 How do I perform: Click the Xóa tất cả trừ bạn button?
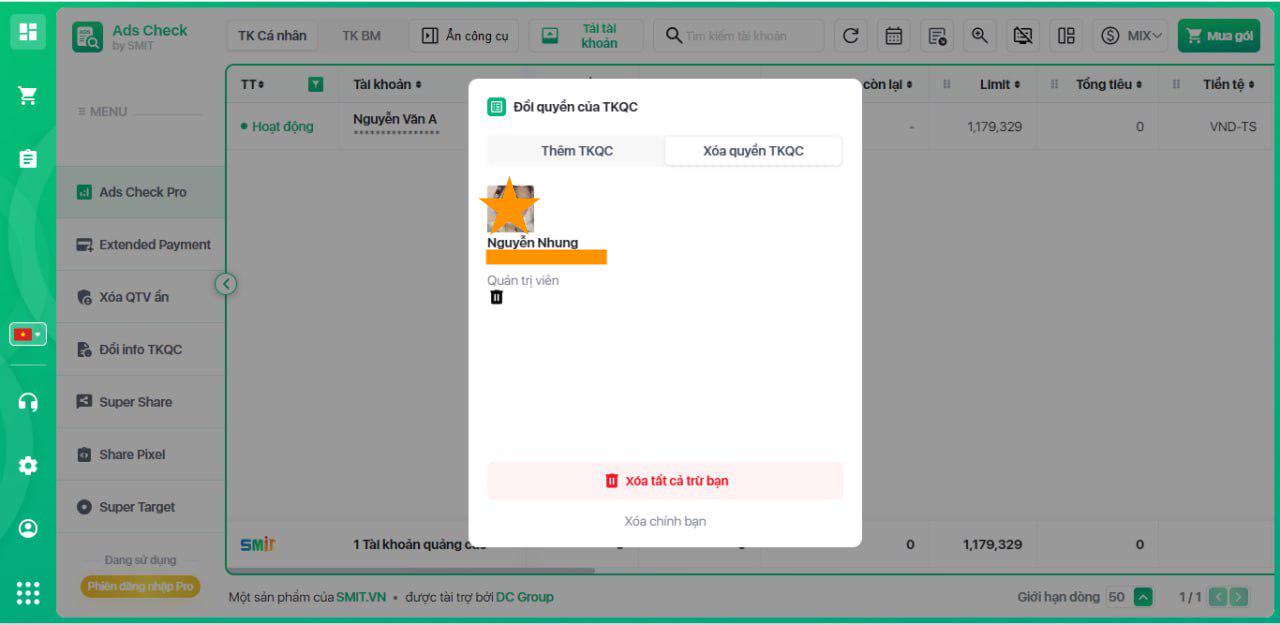(665, 481)
